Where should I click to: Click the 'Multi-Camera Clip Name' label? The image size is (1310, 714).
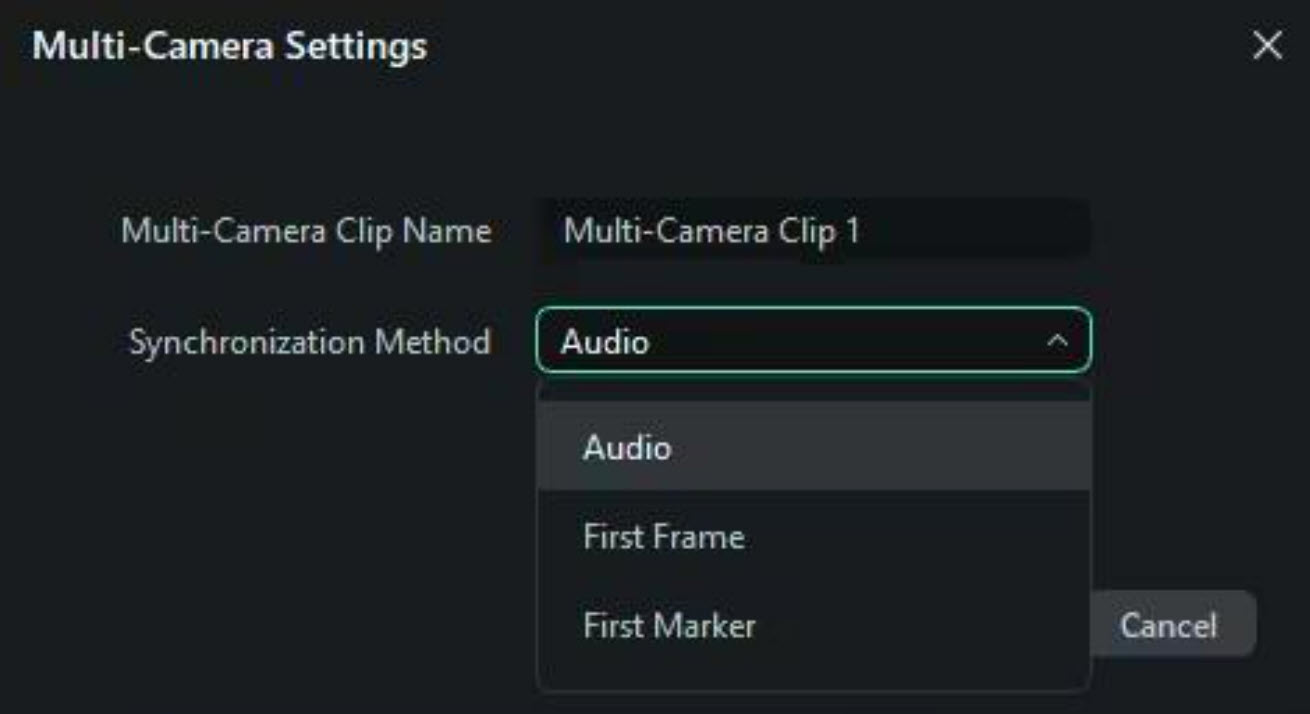pos(306,232)
